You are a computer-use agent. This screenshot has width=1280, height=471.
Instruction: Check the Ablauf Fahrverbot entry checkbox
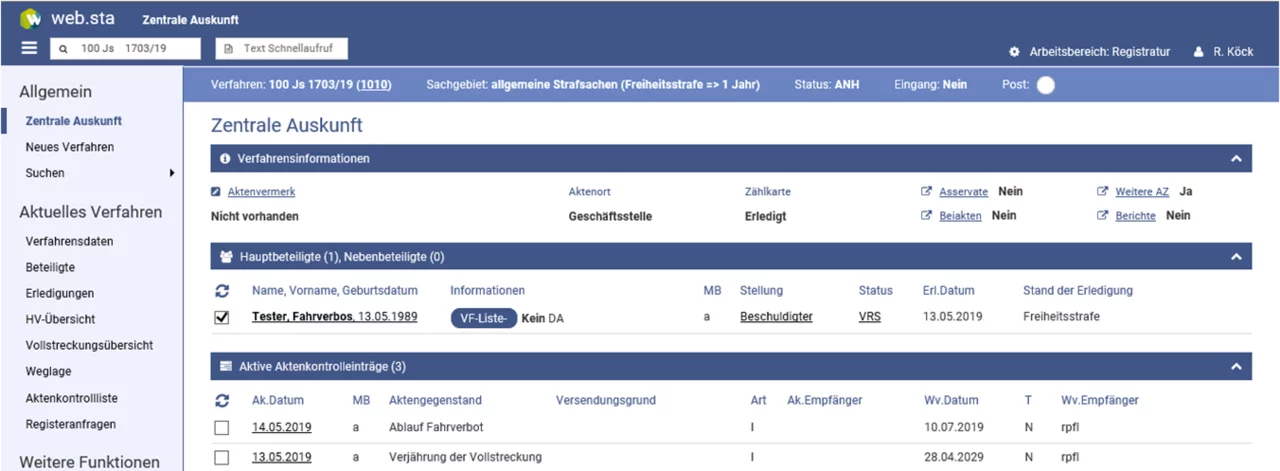[222, 428]
